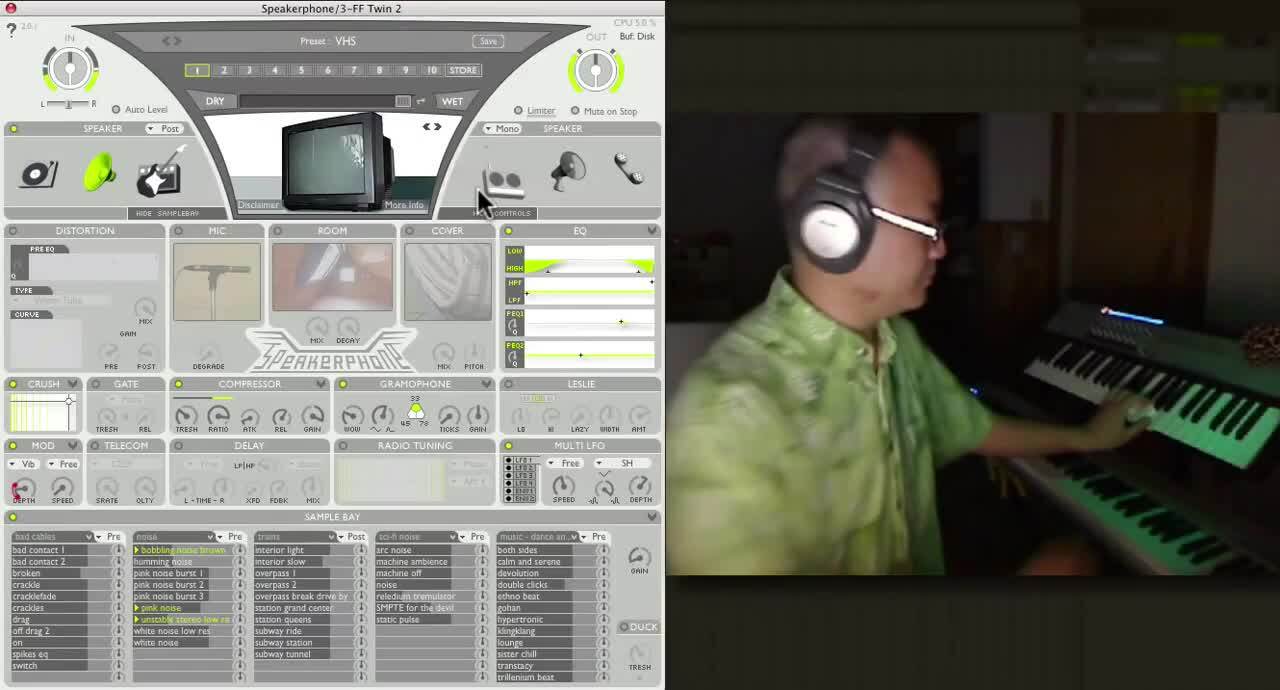
Task: Select the megaphone speaker icon
Action: point(569,170)
